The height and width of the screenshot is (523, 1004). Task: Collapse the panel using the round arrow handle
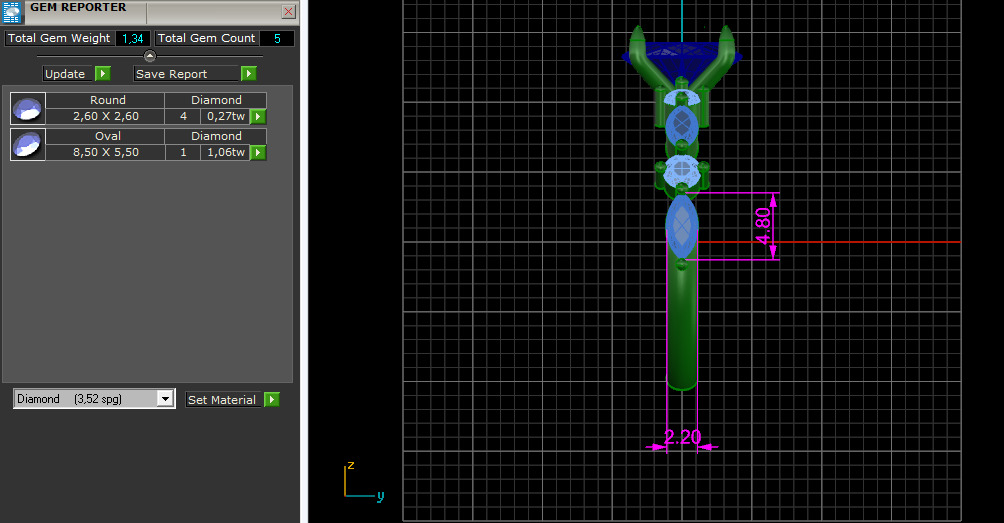(x=150, y=56)
